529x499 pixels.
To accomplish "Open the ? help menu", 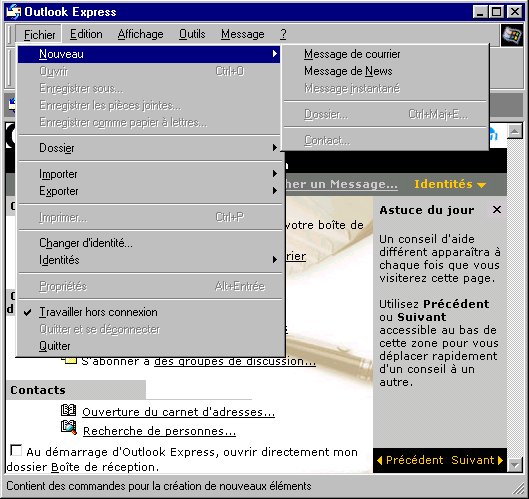I will 283,34.
